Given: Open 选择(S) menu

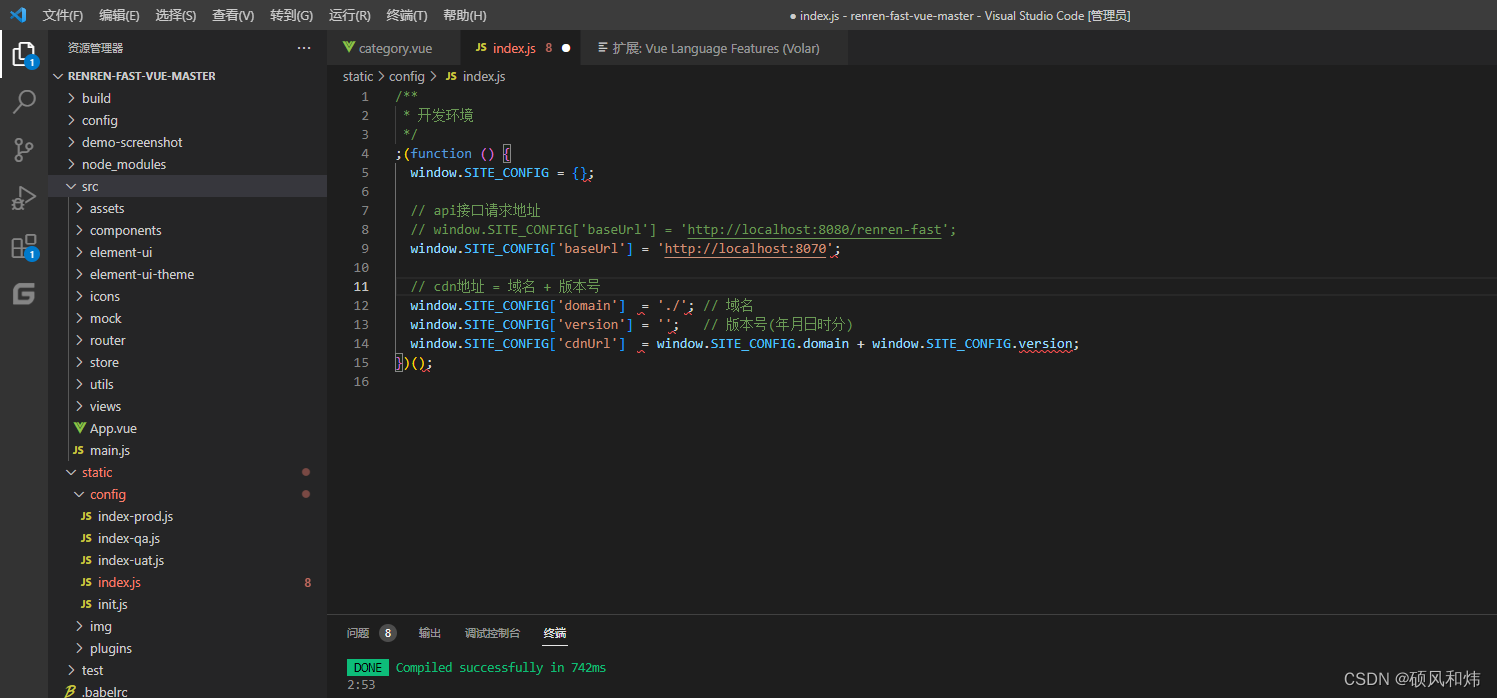Looking at the screenshot, I should click(176, 16).
